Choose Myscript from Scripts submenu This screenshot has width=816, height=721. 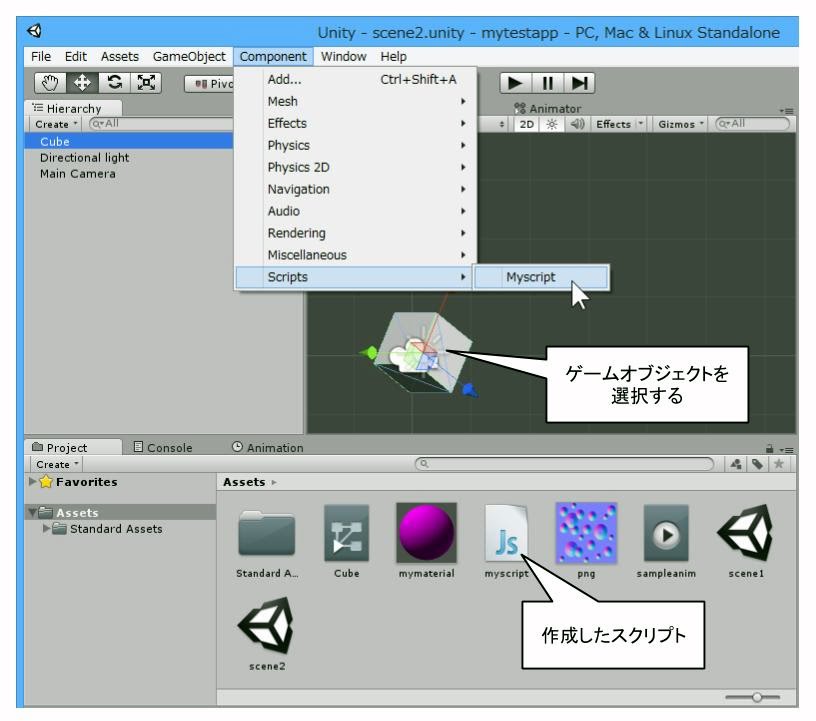pyautogui.click(x=541, y=277)
